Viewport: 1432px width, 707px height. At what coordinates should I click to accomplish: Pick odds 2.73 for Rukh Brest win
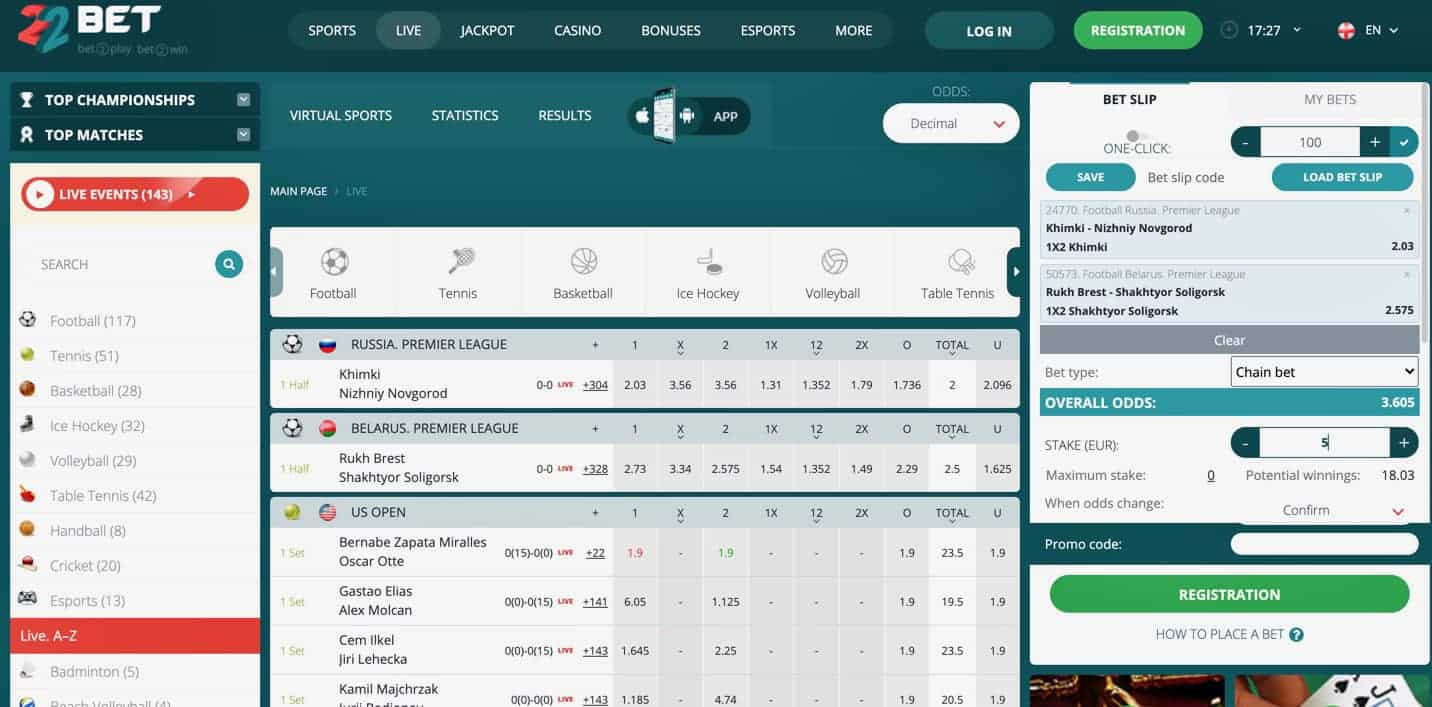tap(634, 469)
